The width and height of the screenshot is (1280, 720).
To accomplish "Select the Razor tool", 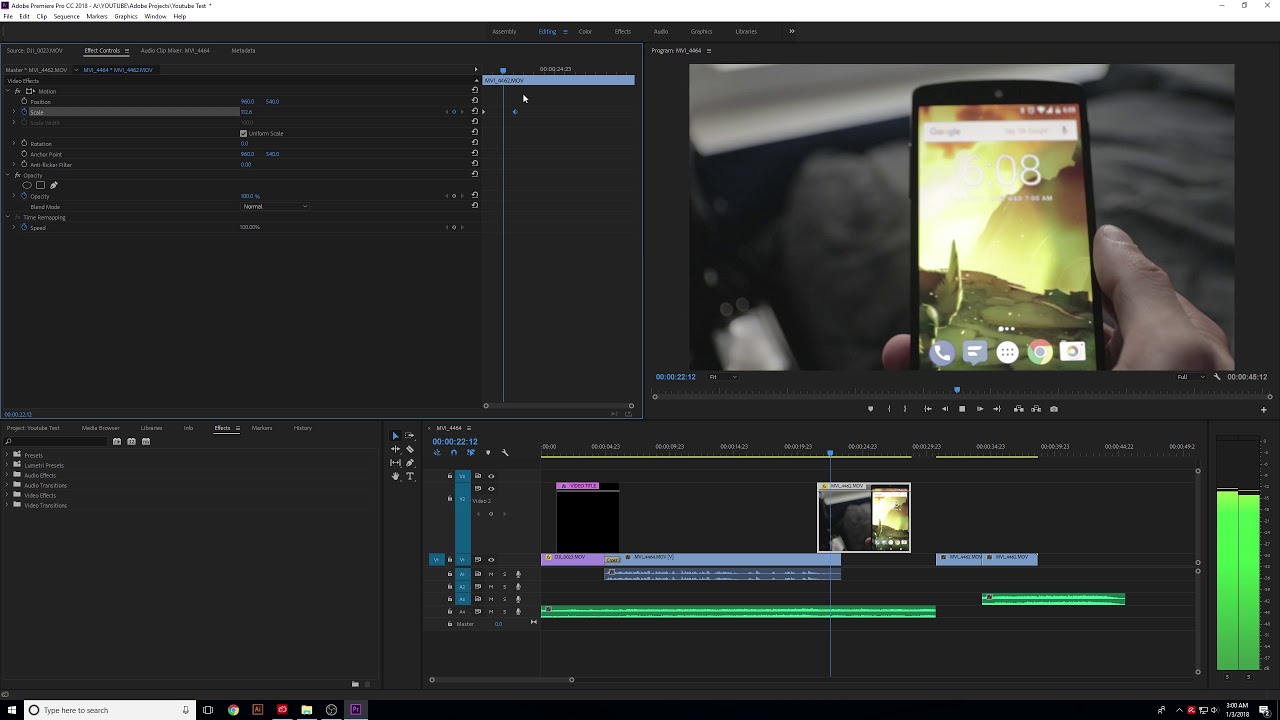I will coord(410,449).
